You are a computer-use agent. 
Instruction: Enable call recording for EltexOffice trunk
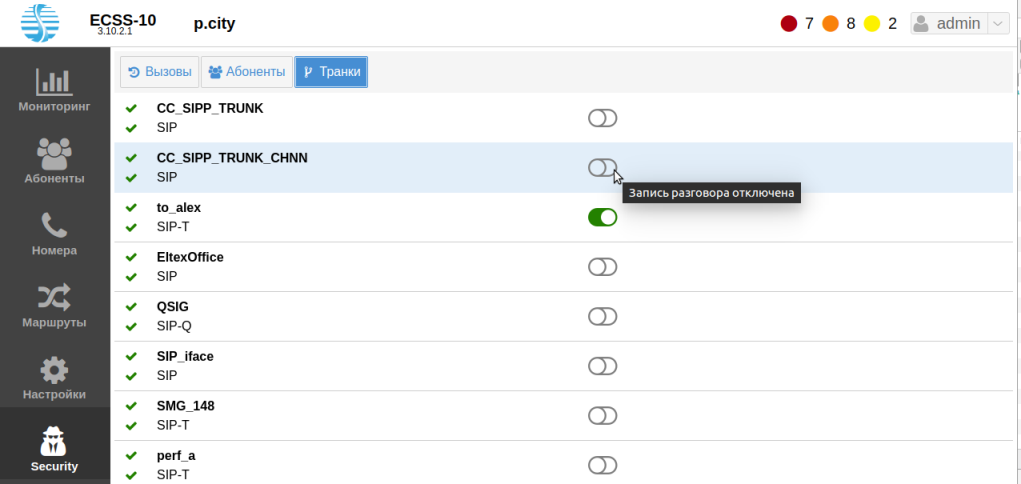click(x=602, y=267)
